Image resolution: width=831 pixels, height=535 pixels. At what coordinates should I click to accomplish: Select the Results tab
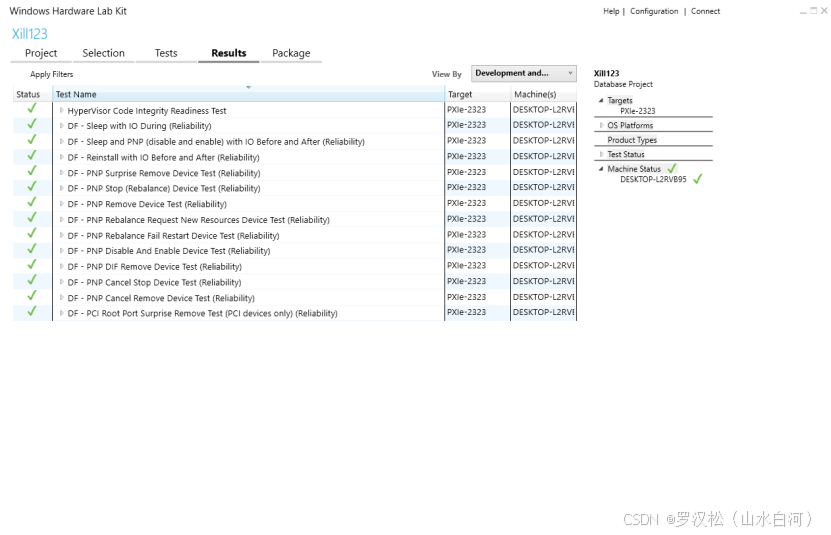click(x=228, y=53)
